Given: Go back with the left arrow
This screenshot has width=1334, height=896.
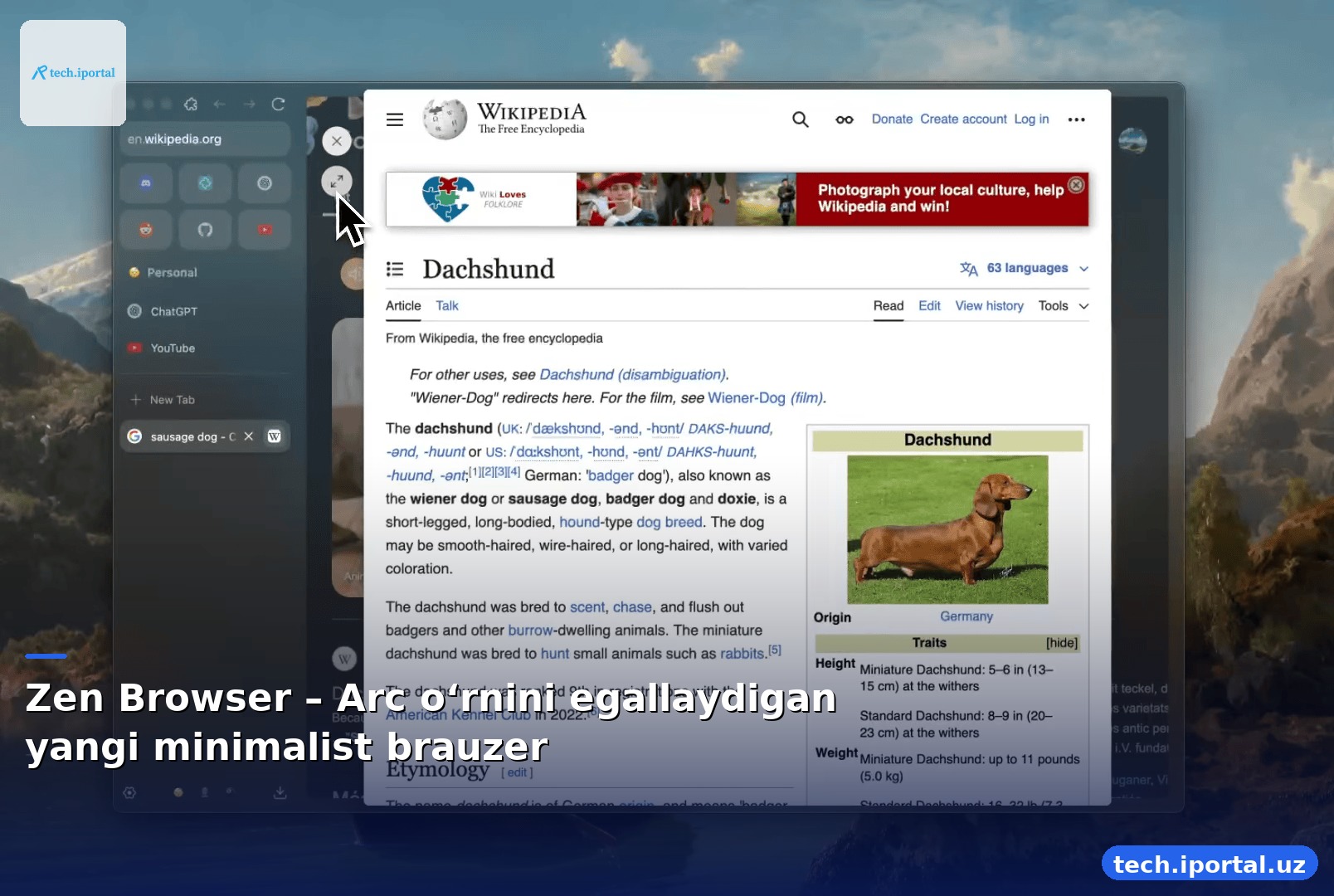Looking at the screenshot, I should click(x=220, y=104).
